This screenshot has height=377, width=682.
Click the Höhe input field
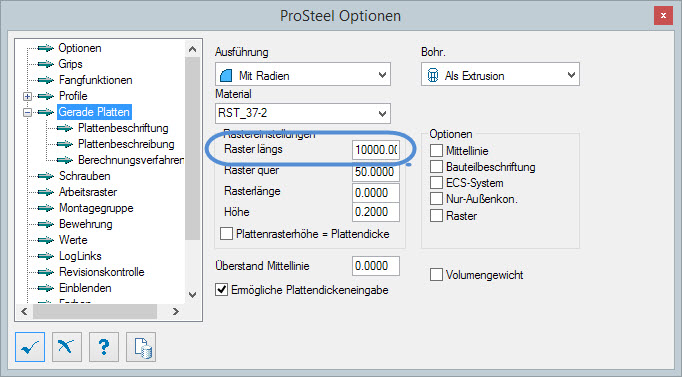click(376, 212)
